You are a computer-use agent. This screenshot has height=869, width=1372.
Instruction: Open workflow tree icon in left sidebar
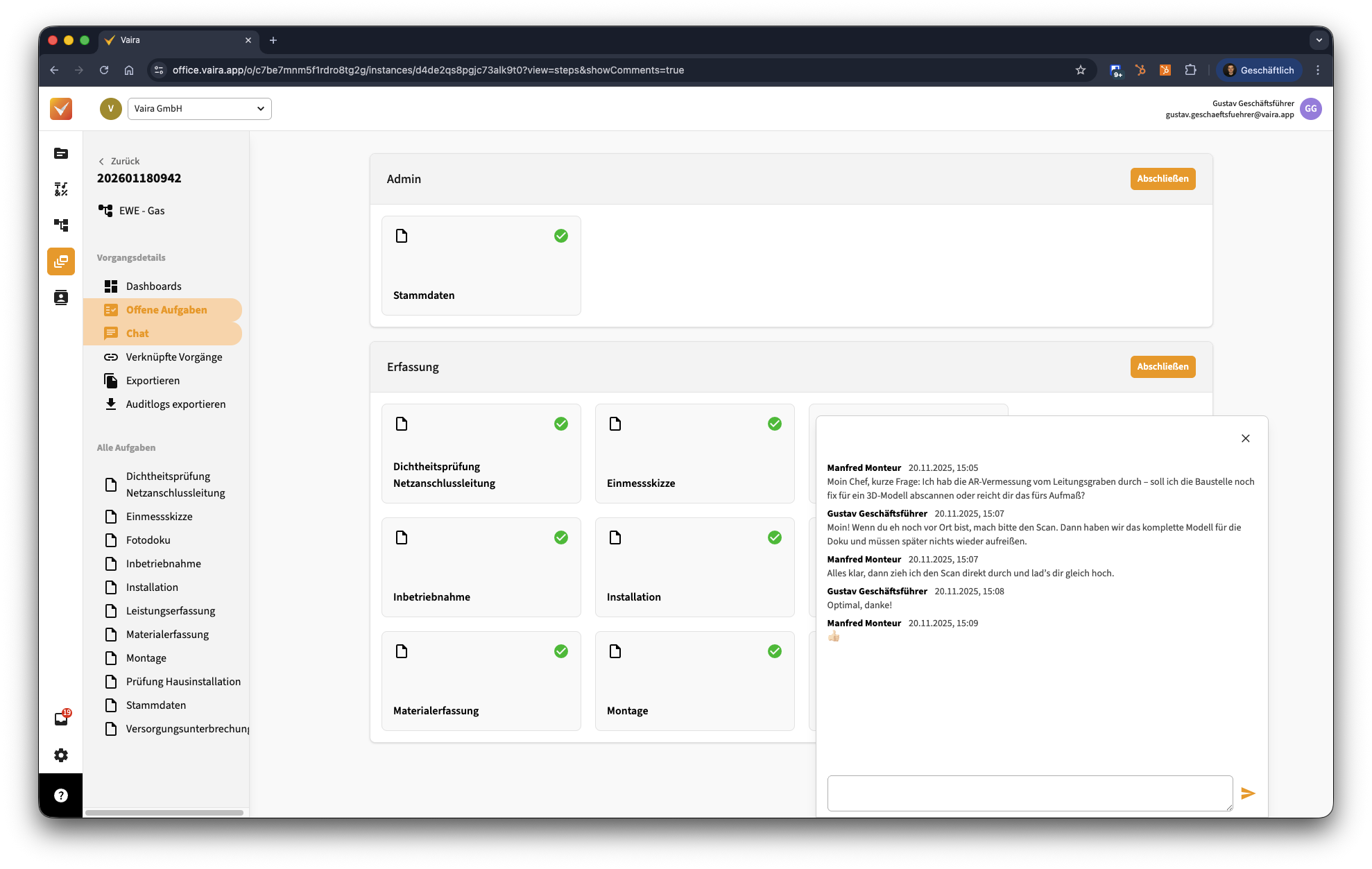pyautogui.click(x=61, y=225)
